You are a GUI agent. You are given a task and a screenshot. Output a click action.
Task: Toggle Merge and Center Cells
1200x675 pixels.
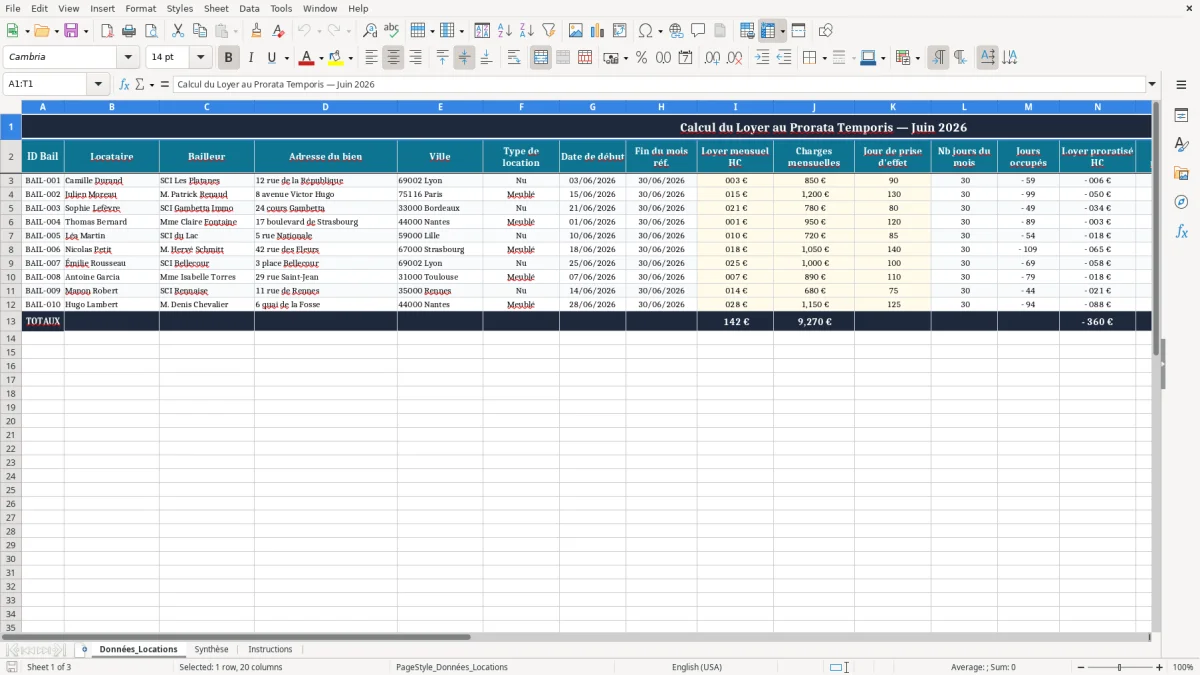click(541, 58)
